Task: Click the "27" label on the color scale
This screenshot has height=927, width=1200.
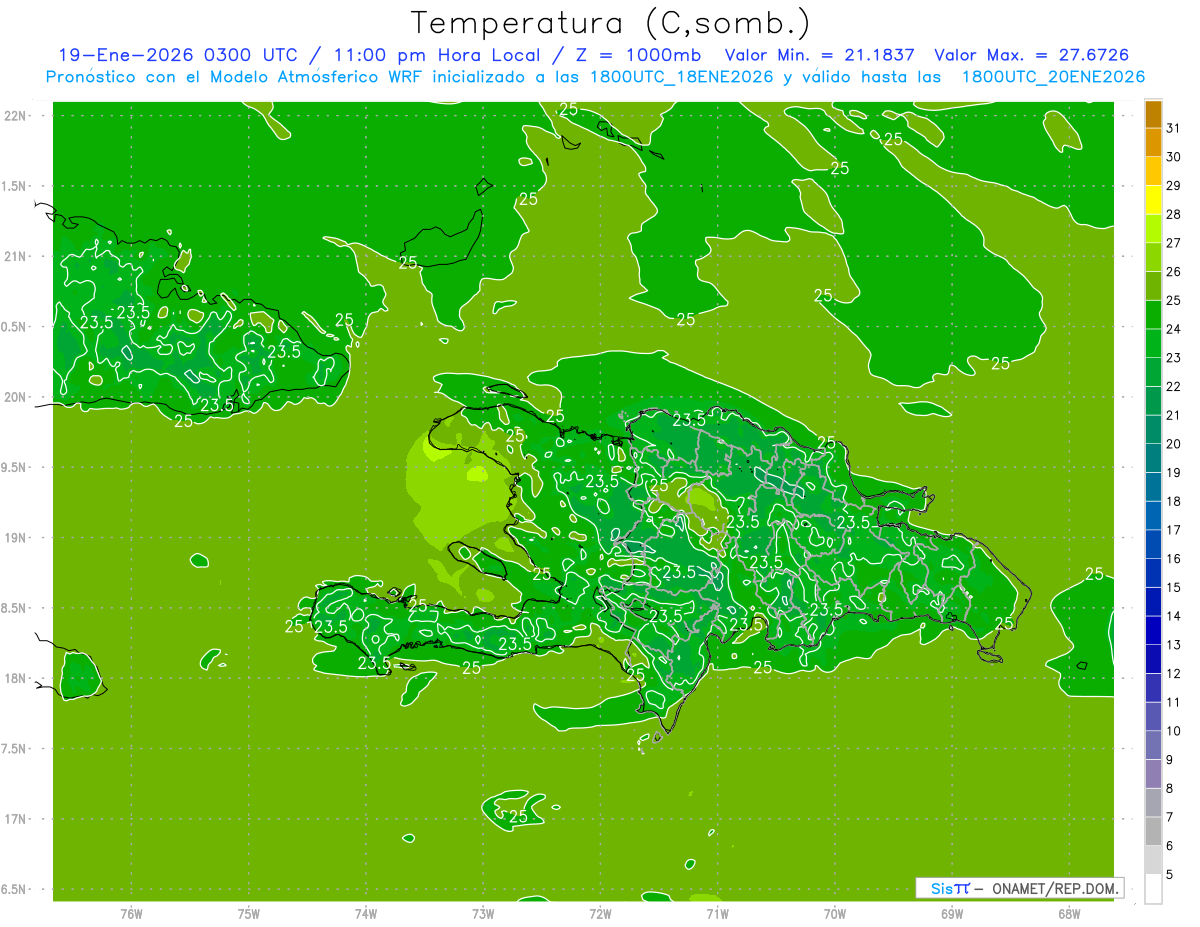Action: (1174, 243)
